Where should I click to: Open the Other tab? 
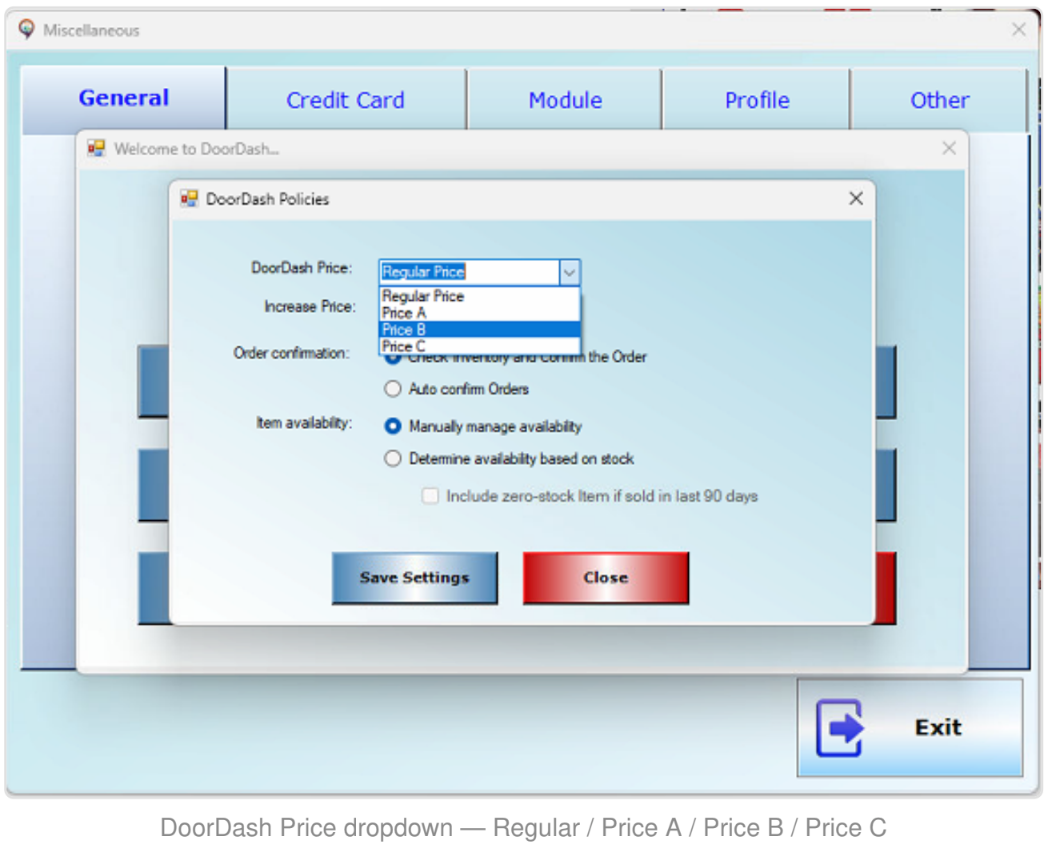(939, 100)
